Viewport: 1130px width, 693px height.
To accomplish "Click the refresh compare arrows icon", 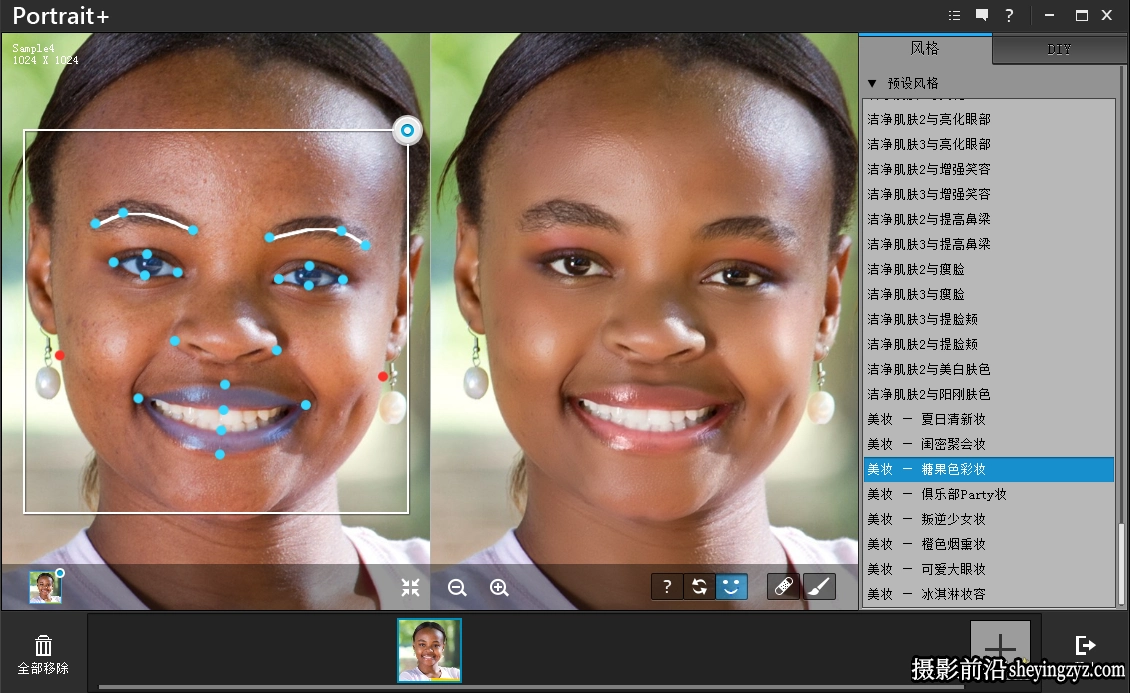I will pos(699,586).
